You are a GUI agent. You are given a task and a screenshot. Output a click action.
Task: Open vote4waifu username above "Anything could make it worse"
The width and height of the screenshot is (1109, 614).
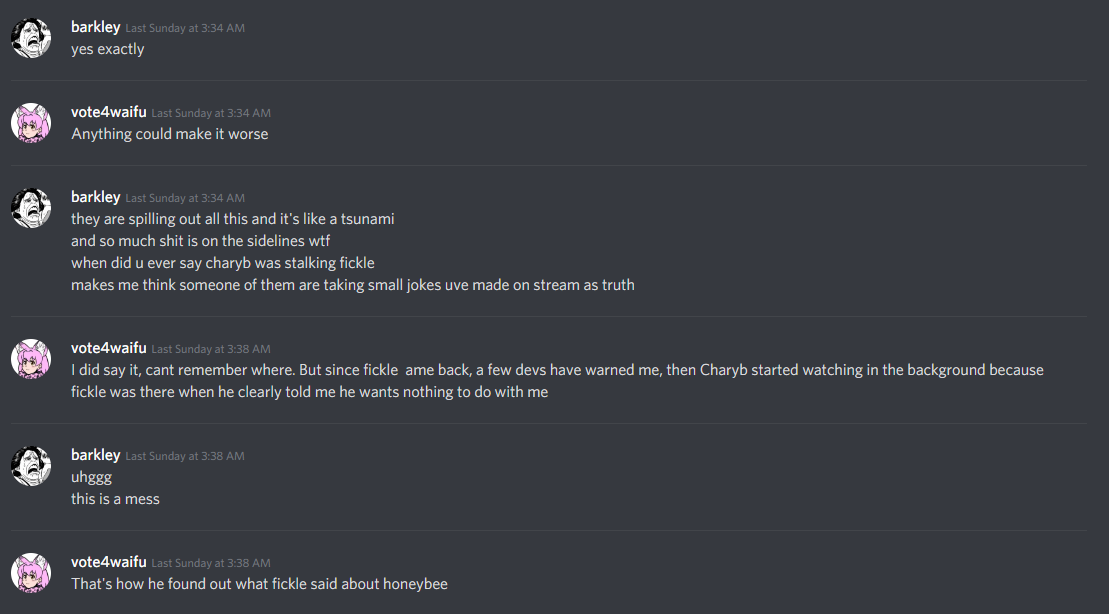(x=109, y=112)
